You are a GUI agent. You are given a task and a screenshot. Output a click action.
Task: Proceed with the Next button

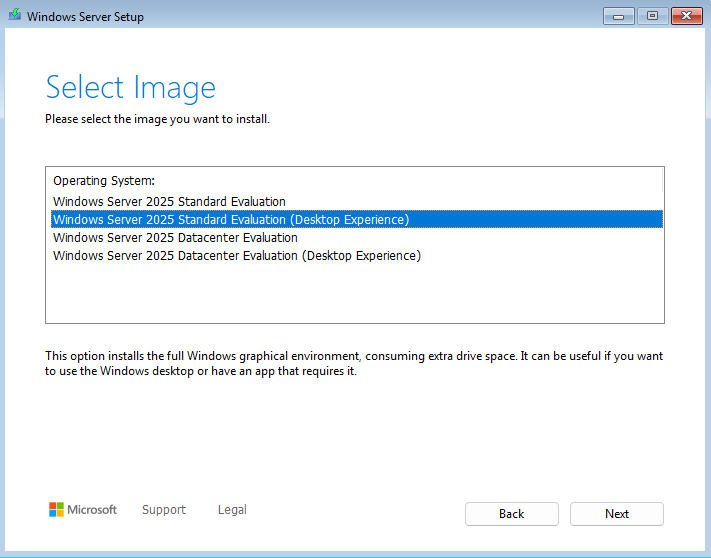point(616,514)
